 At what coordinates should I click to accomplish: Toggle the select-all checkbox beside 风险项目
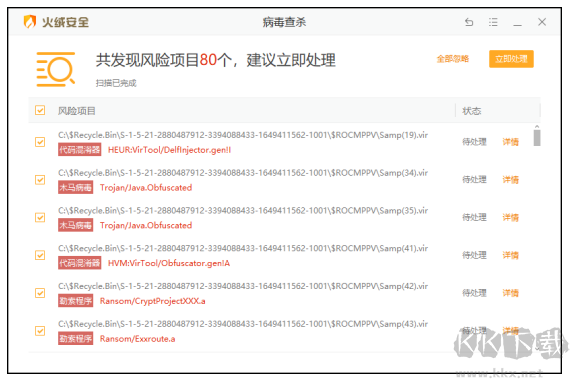tap(40, 110)
